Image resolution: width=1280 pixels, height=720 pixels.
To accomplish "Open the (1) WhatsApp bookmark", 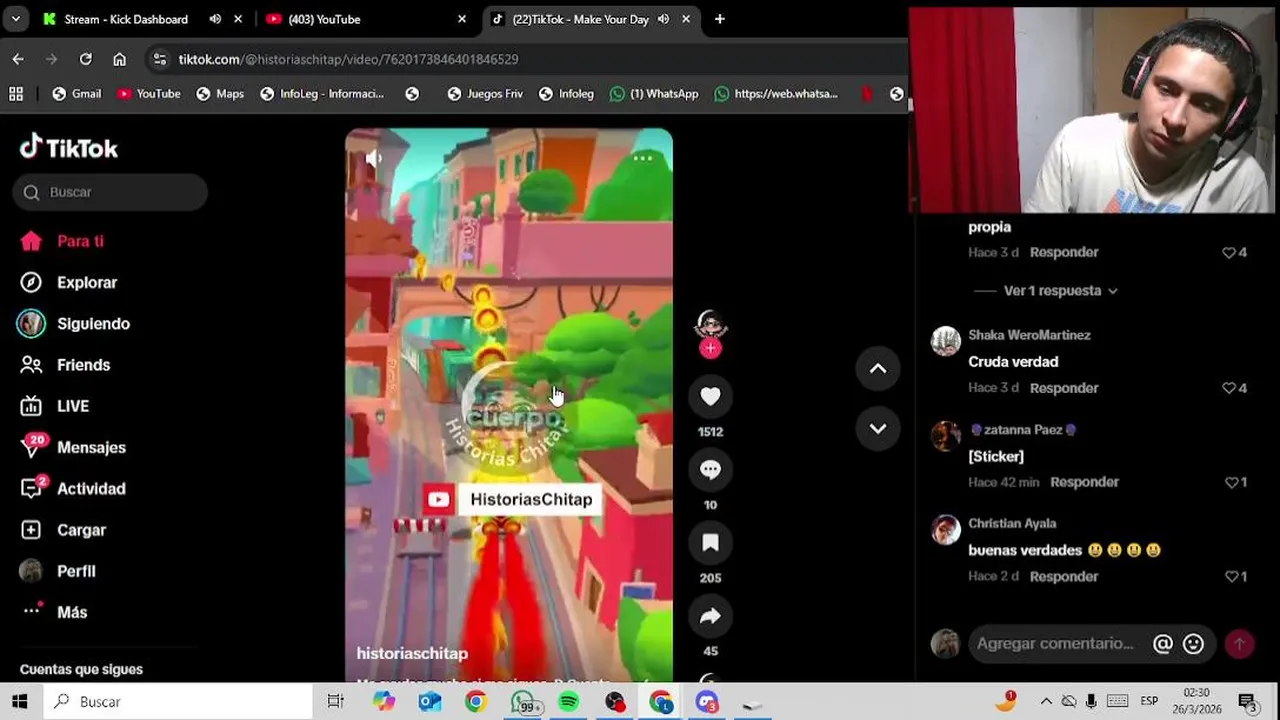I will point(654,93).
